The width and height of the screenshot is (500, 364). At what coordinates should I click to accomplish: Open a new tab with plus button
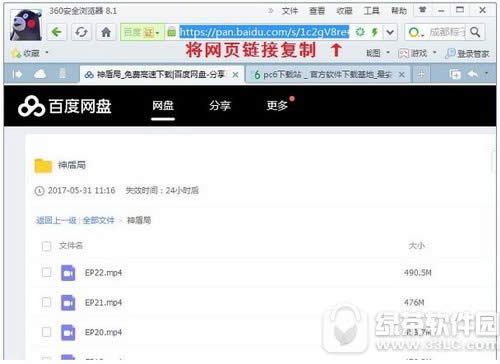click(x=421, y=74)
